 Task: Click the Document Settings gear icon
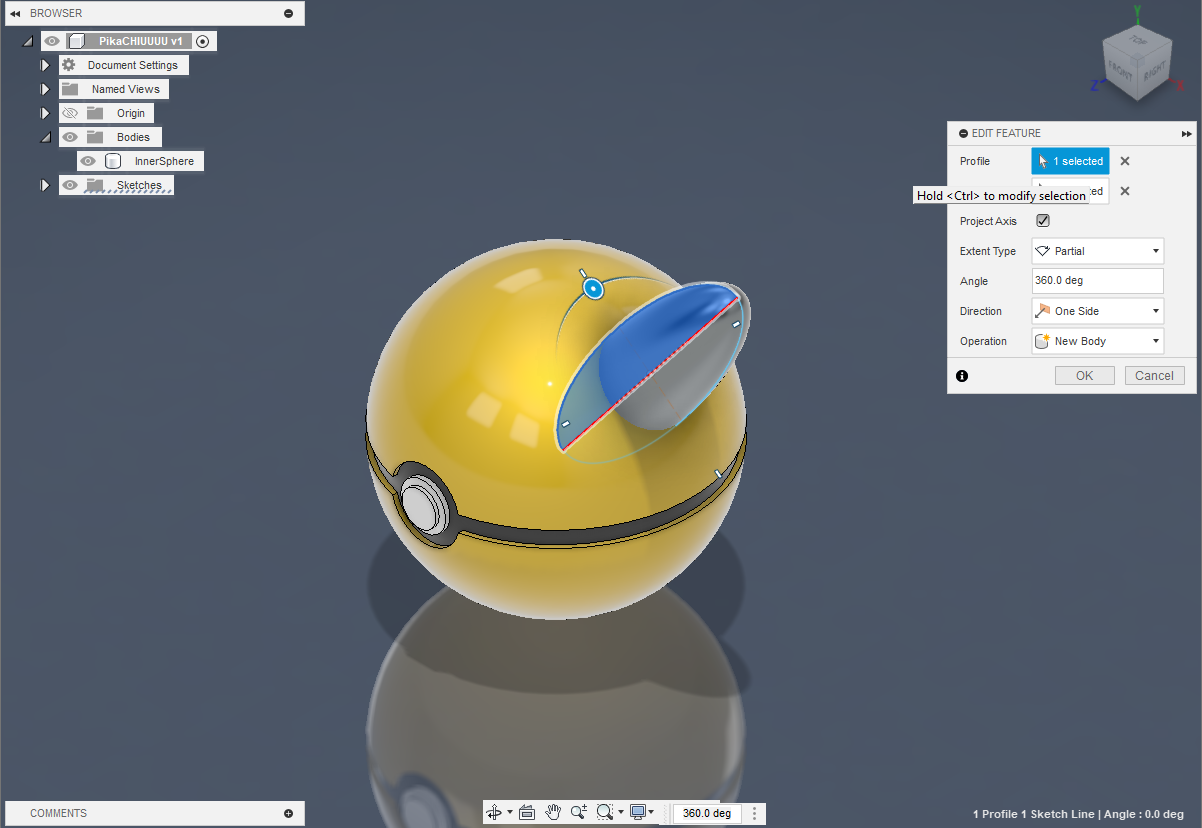coord(69,65)
